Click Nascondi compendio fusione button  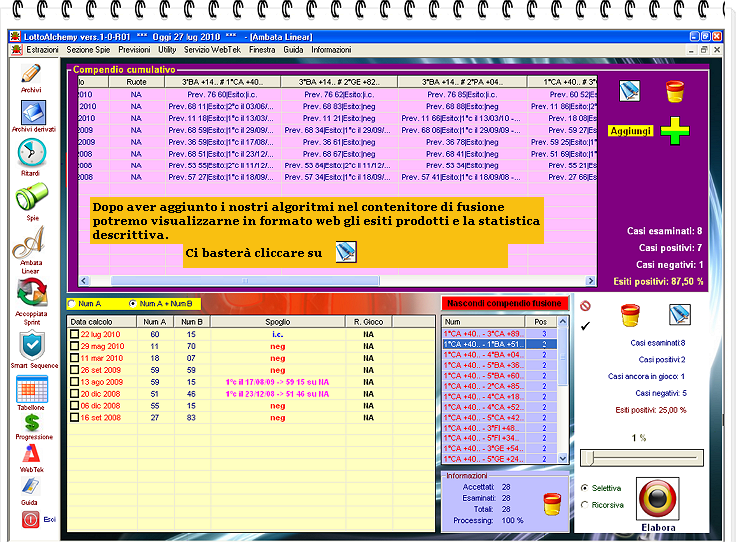tap(504, 303)
